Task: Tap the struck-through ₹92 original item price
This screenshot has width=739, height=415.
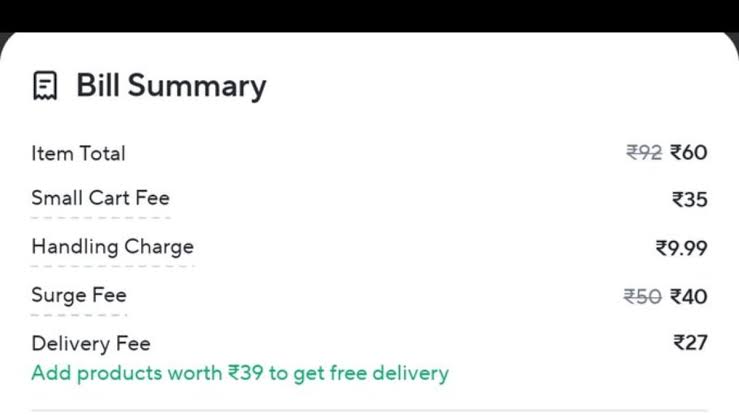Action: (644, 152)
